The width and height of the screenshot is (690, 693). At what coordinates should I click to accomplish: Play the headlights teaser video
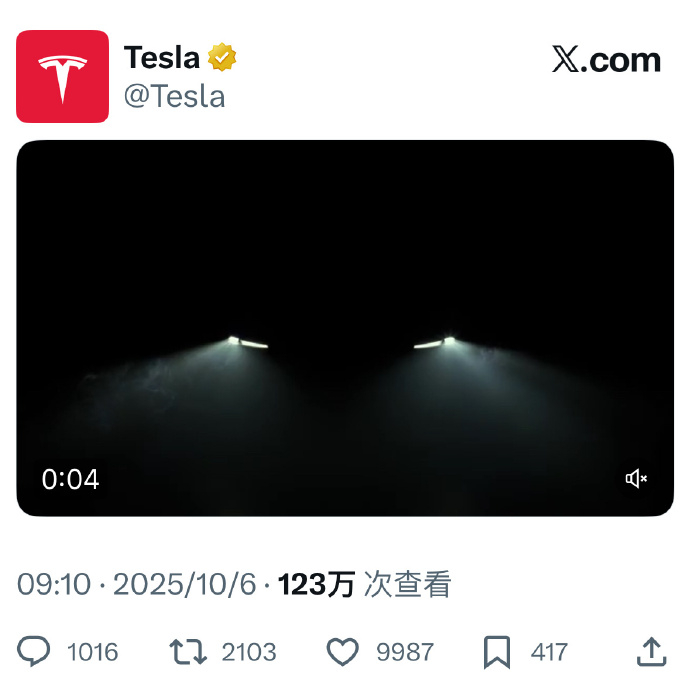345,328
